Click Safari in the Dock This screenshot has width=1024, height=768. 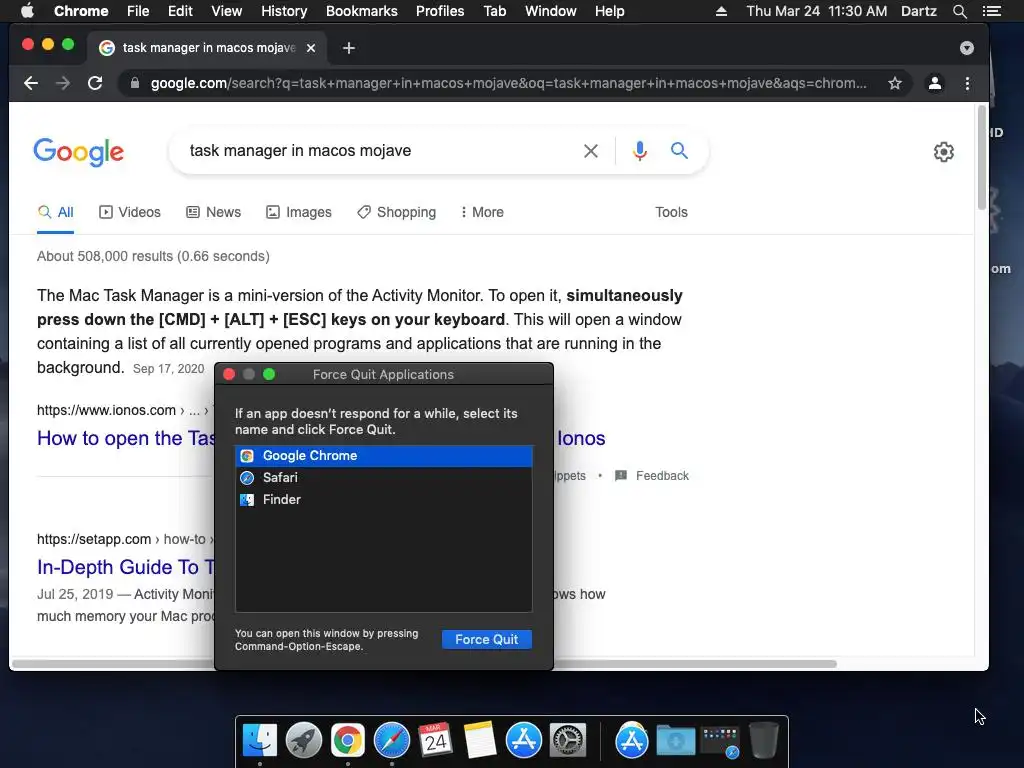pyautogui.click(x=392, y=741)
